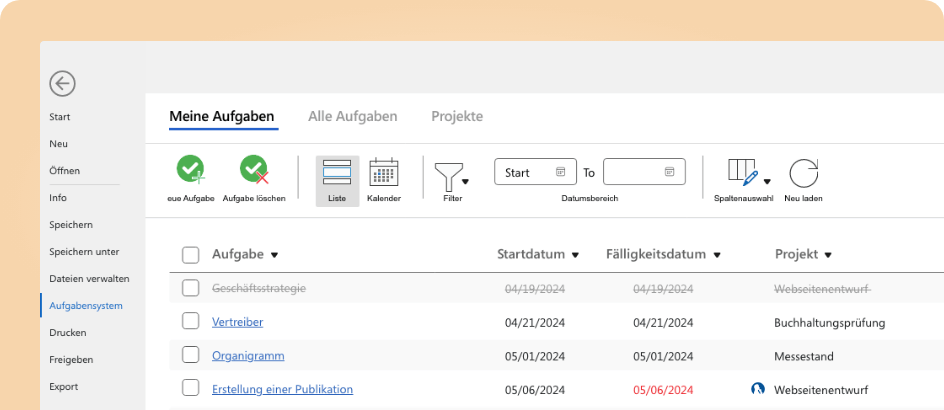Viewport: 944px width, 410px height.
Task: Select Neu in the sidebar
Action: (58, 144)
